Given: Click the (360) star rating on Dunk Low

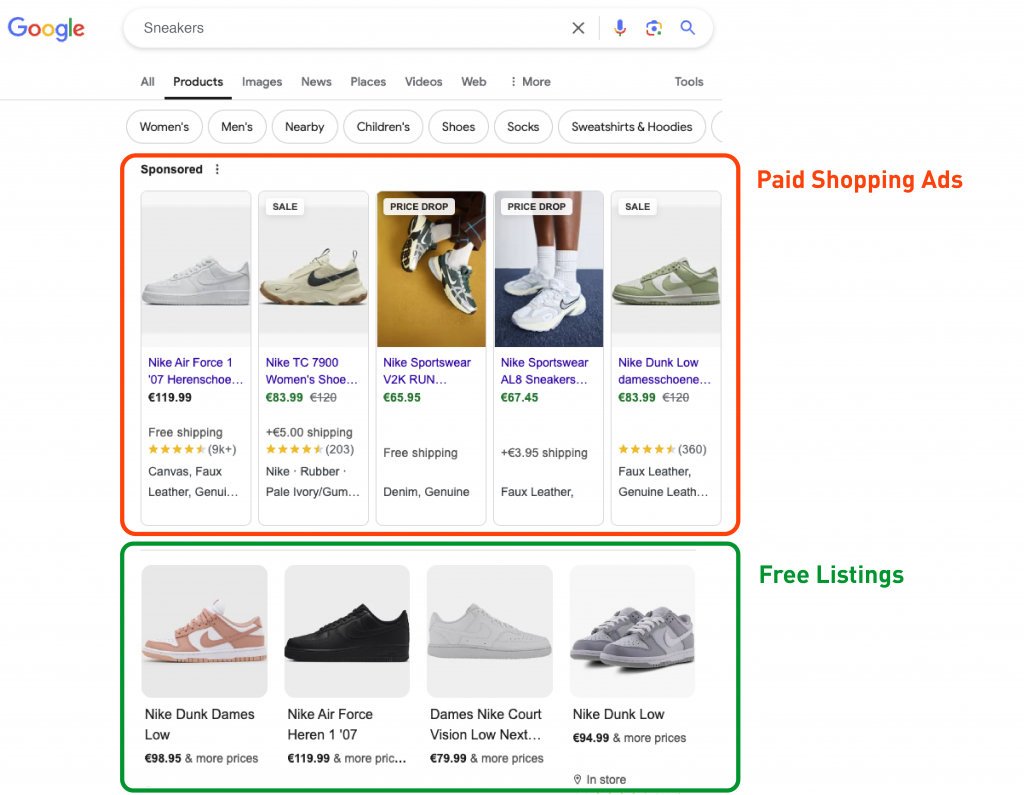Looking at the screenshot, I should pos(662,449).
